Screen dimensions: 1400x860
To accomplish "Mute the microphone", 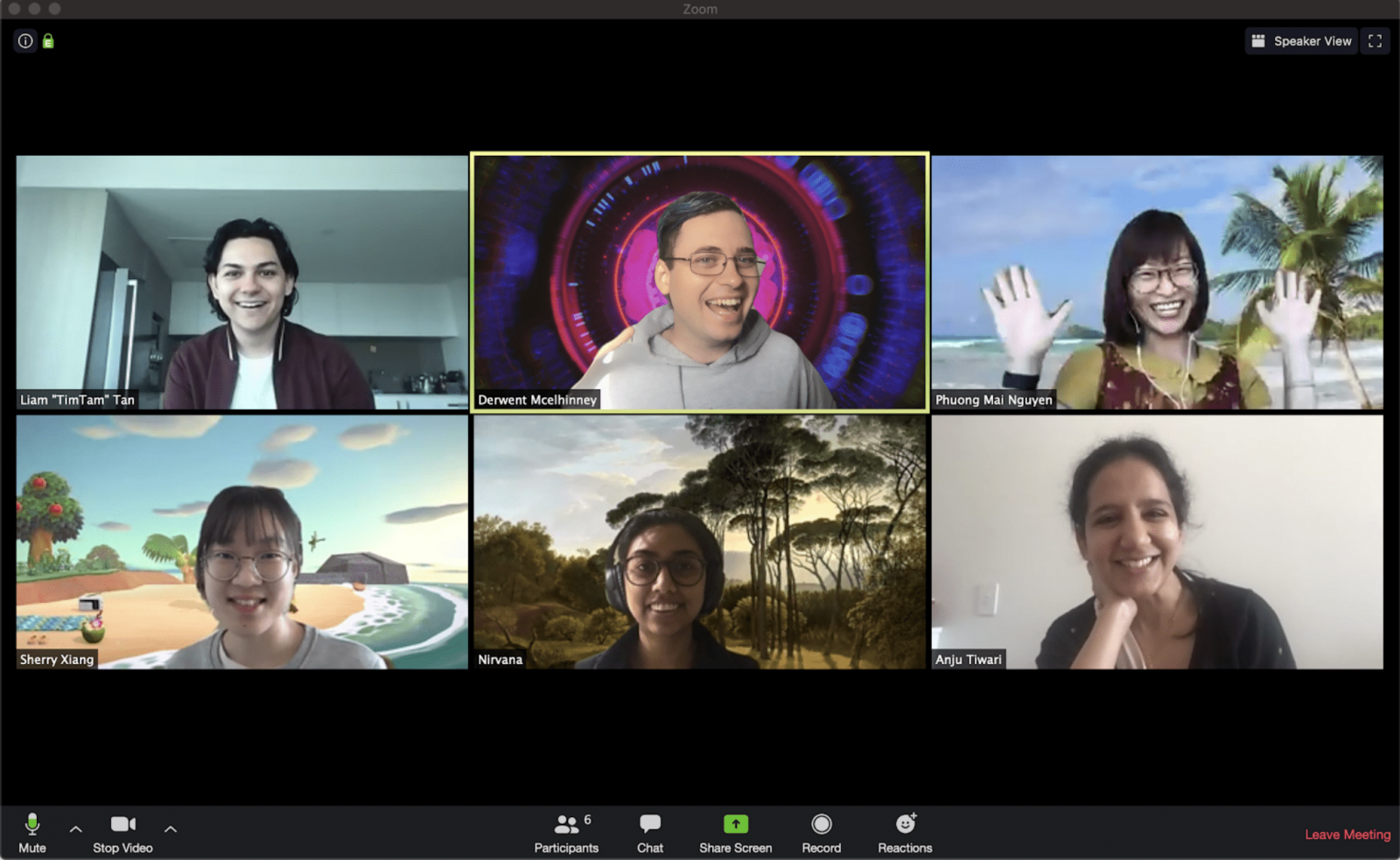I will [32, 833].
